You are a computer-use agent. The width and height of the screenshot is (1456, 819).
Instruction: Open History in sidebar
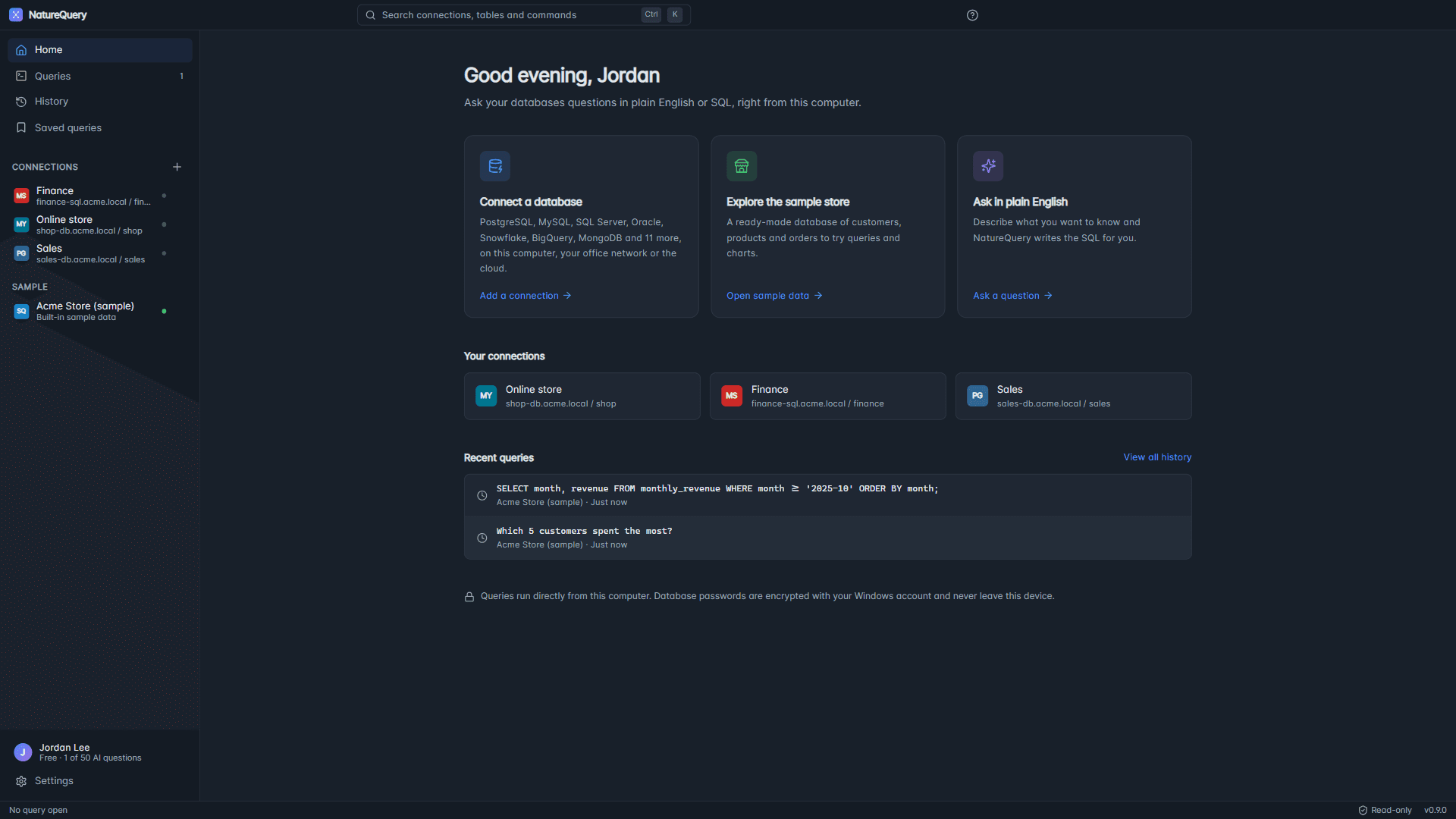(x=100, y=102)
